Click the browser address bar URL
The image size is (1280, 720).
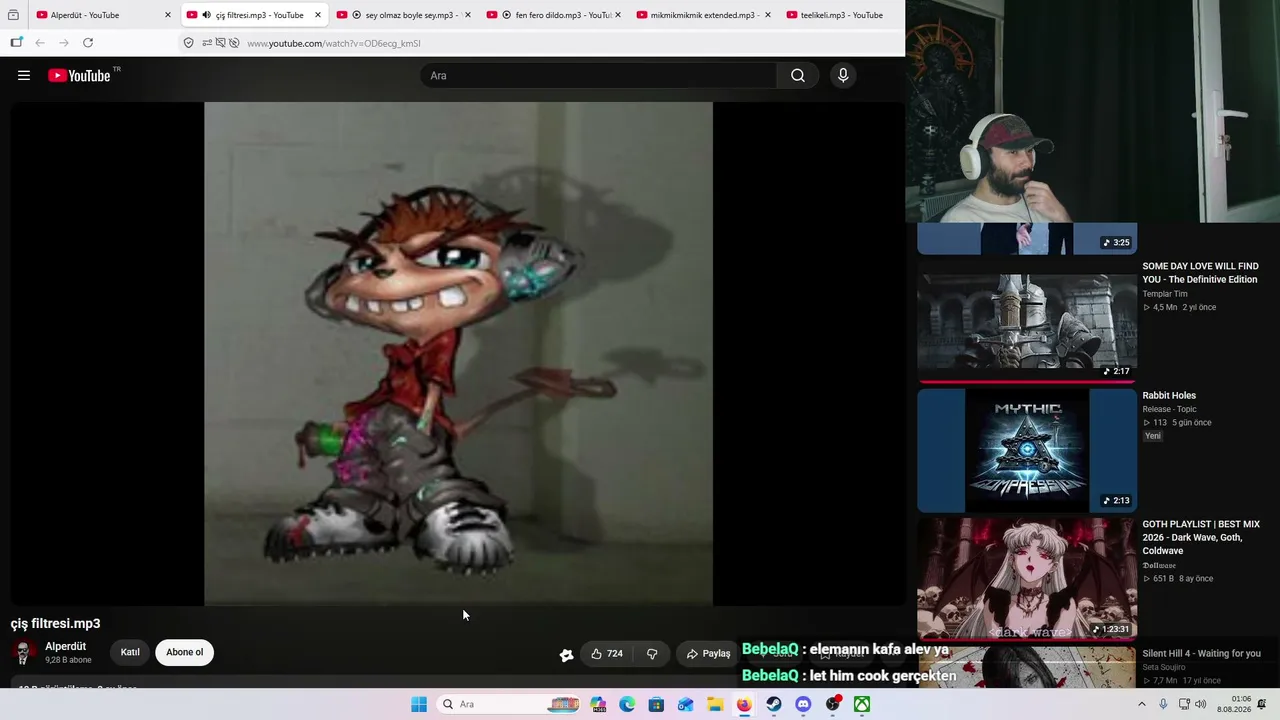point(333,43)
